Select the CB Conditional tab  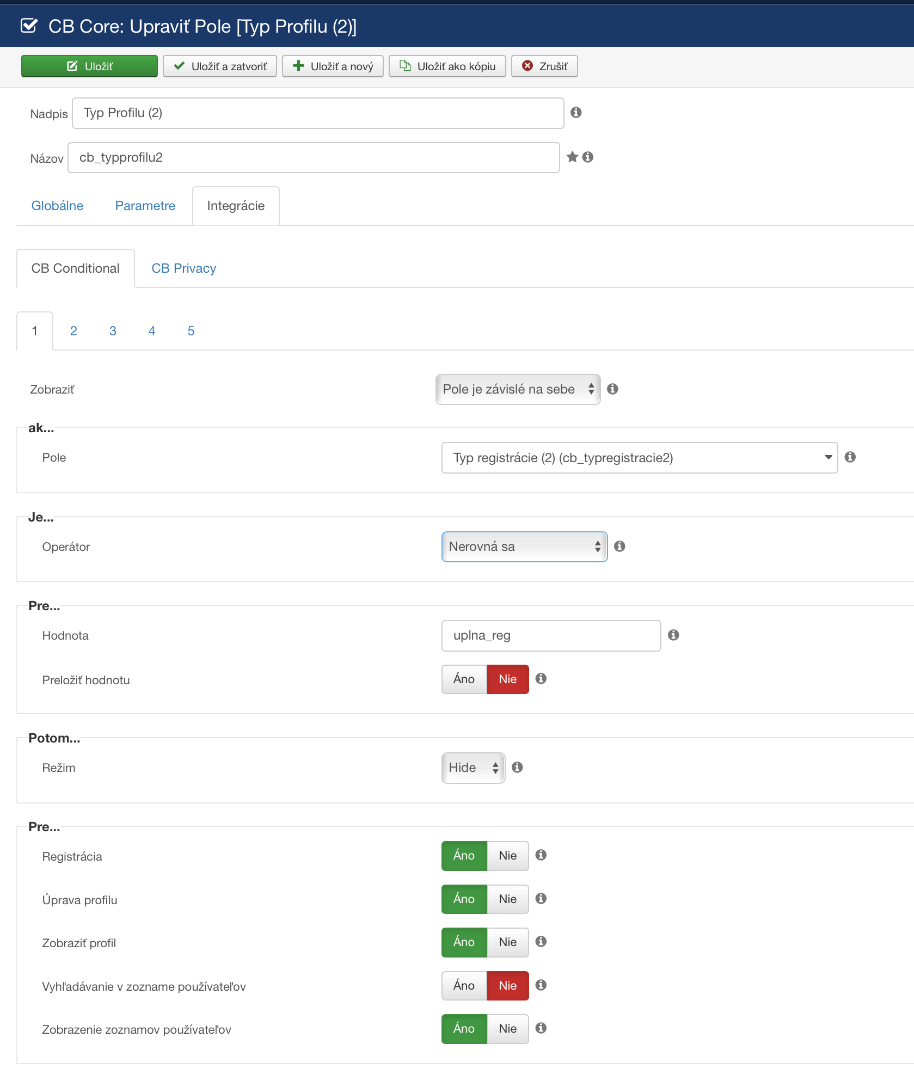pos(75,268)
